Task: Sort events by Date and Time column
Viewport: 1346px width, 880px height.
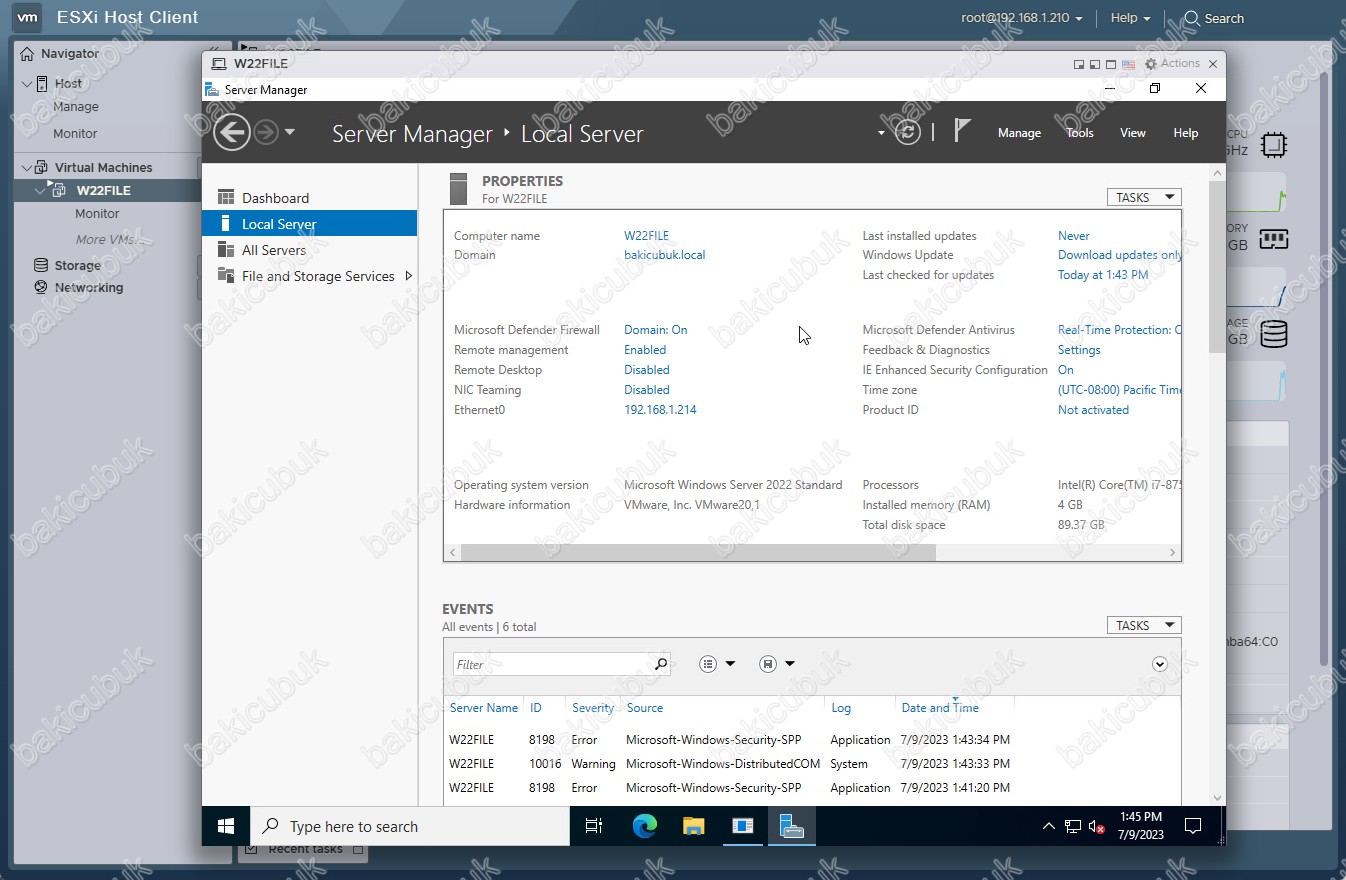Action: [x=940, y=708]
